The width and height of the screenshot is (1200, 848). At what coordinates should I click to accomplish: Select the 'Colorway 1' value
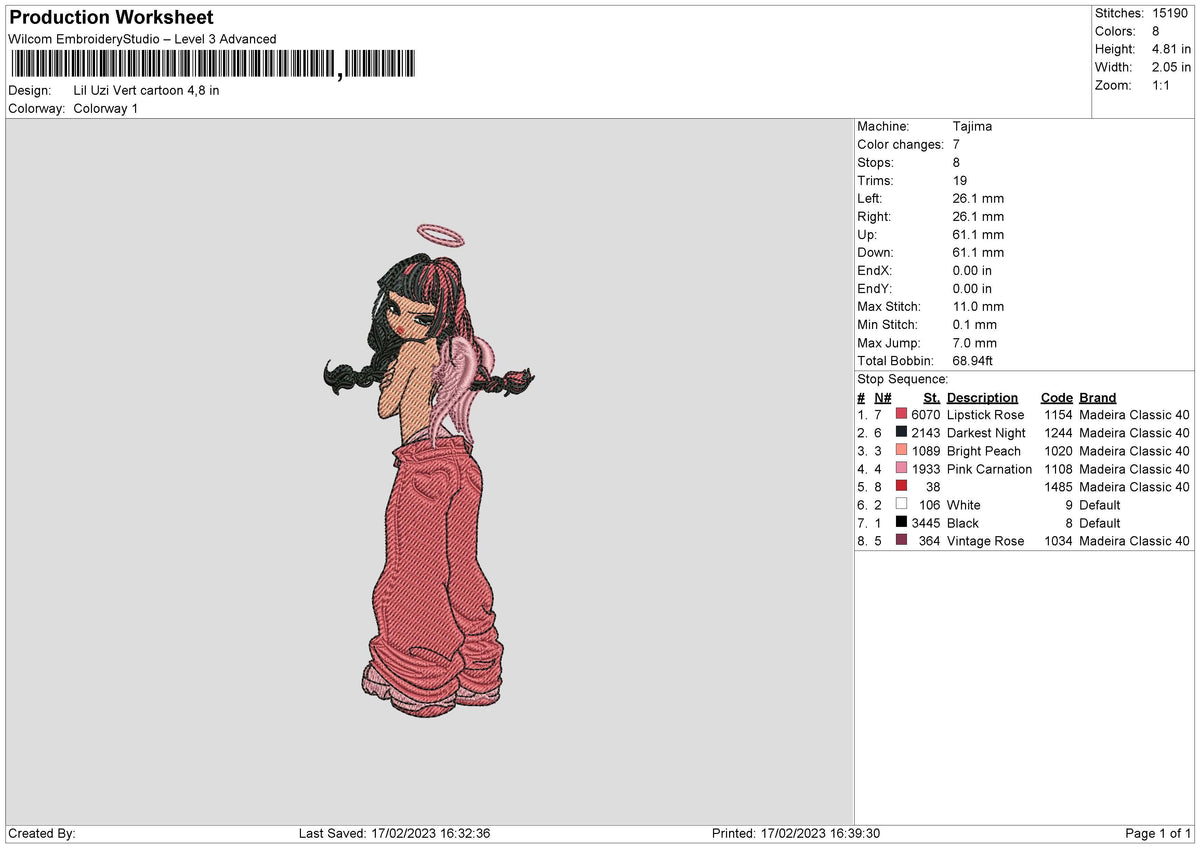tap(106, 108)
